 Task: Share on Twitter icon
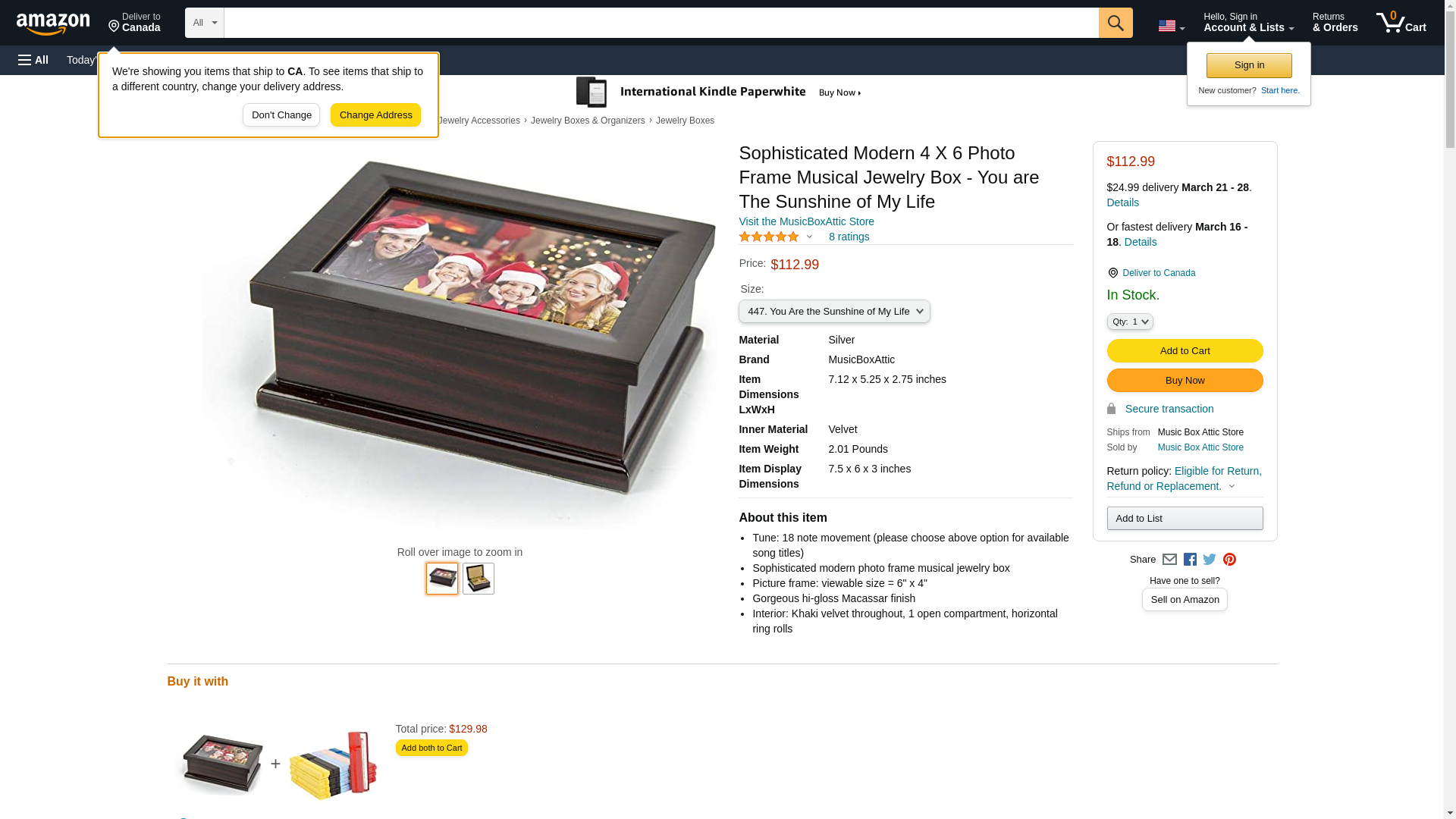(1210, 560)
